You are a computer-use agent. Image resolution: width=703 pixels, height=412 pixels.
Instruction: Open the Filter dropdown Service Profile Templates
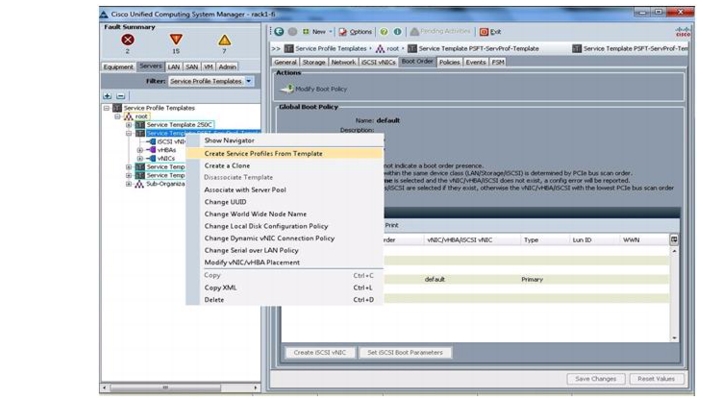[x=211, y=81]
